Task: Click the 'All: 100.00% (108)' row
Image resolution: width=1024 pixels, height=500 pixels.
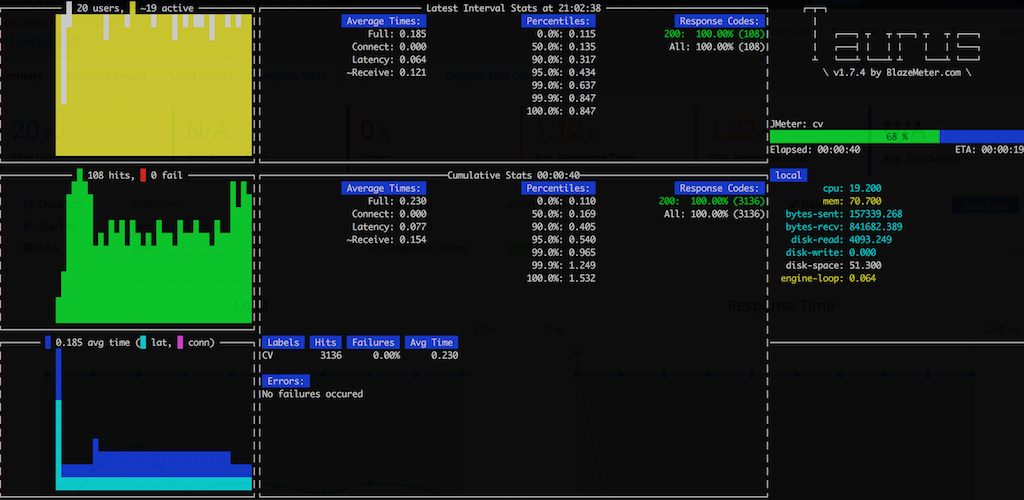Action: click(717, 47)
